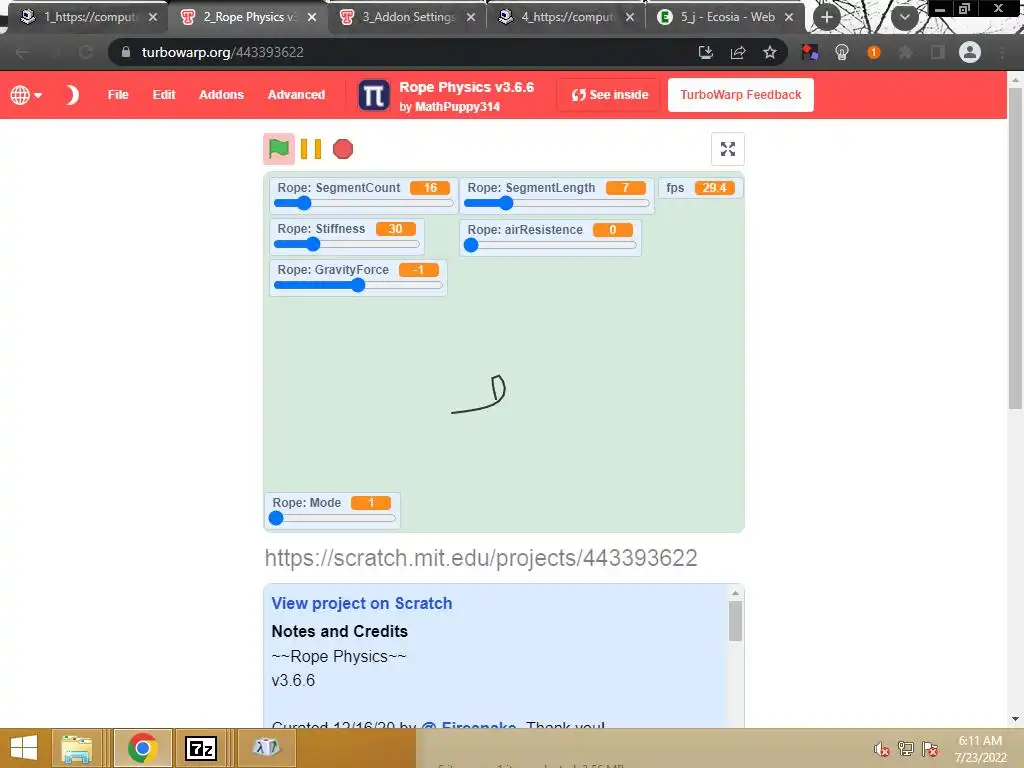The image size is (1024, 768).
Task: Click the Notes and Credits heading
Action: (x=340, y=631)
